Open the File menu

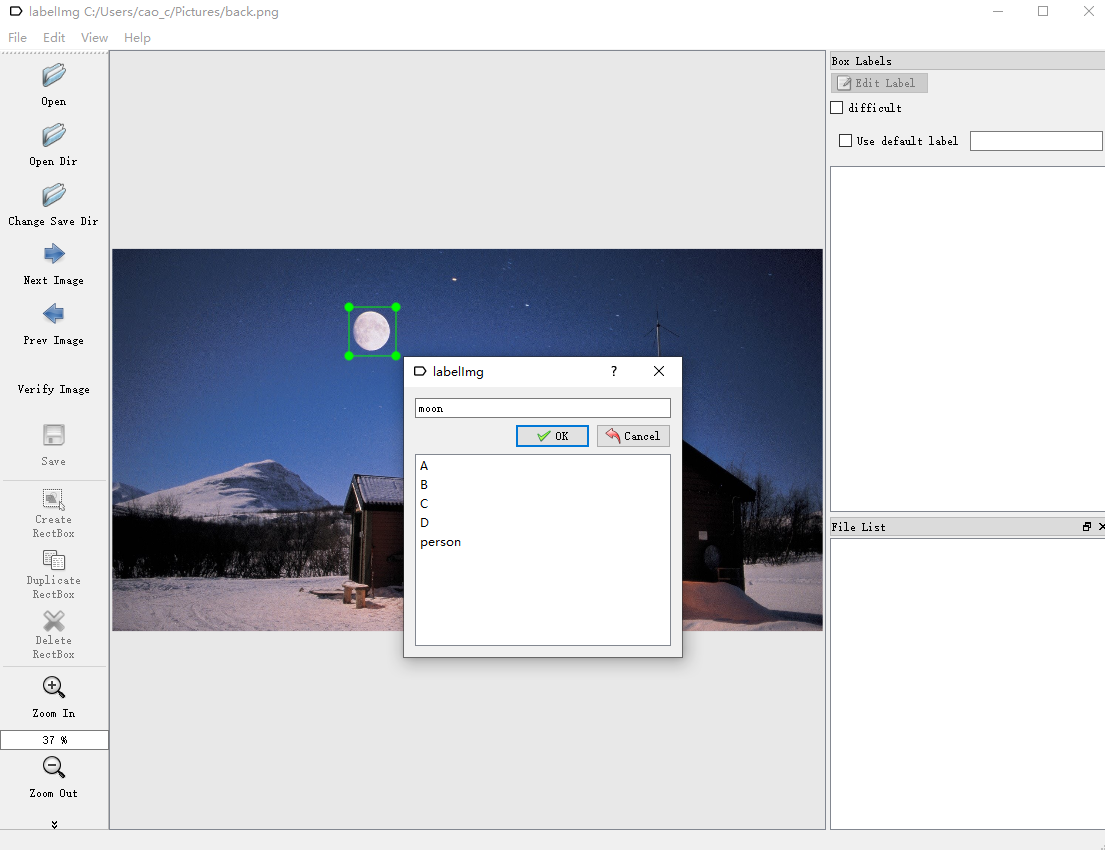click(x=17, y=38)
